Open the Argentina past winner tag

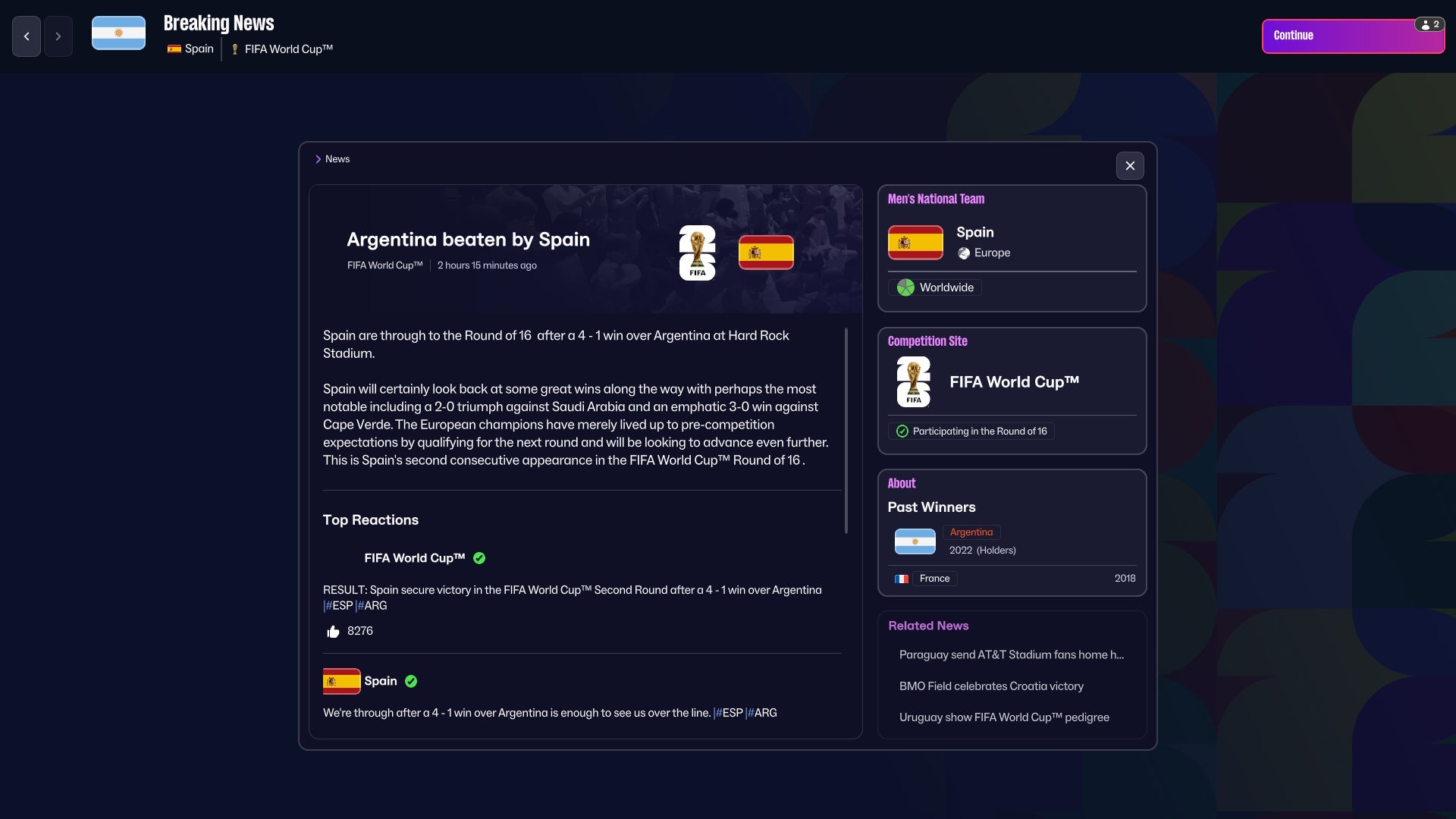[x=971, y=532]
